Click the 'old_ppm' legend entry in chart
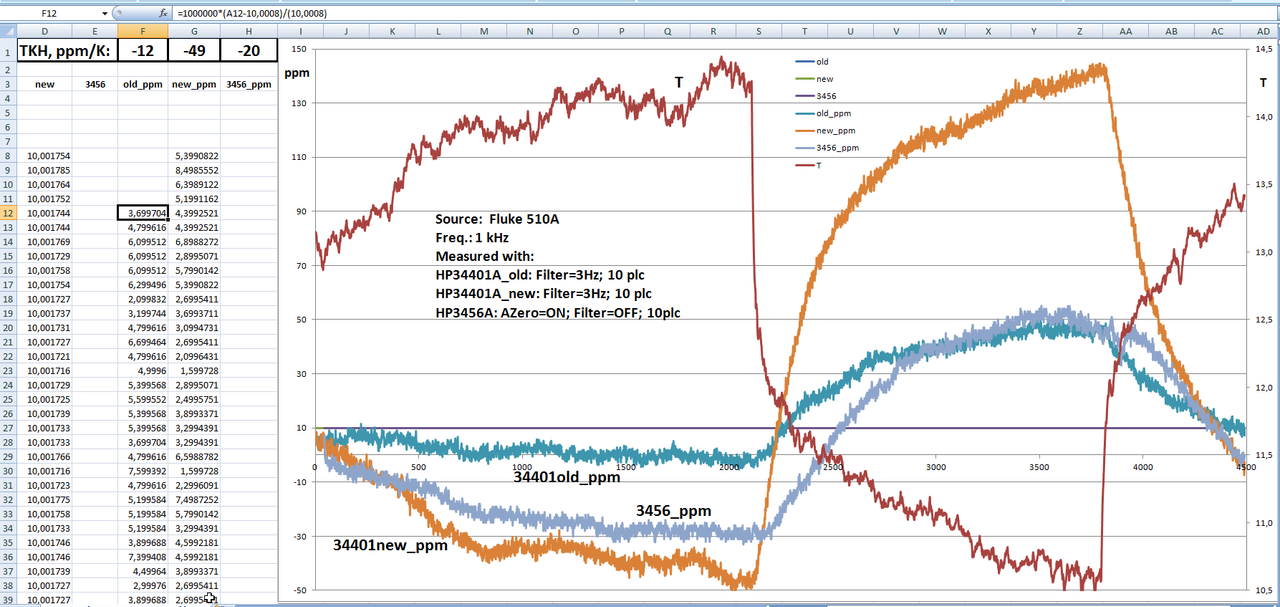The image size is (1280, 607). click(822, 113)
